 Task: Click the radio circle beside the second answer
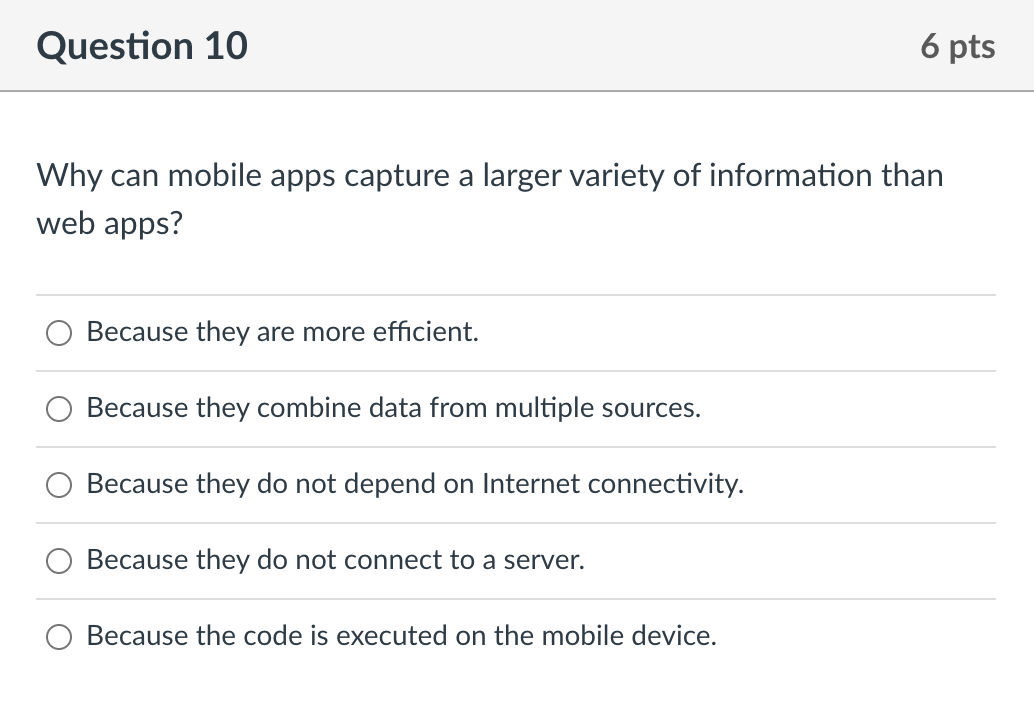click(x=58, y=409)
